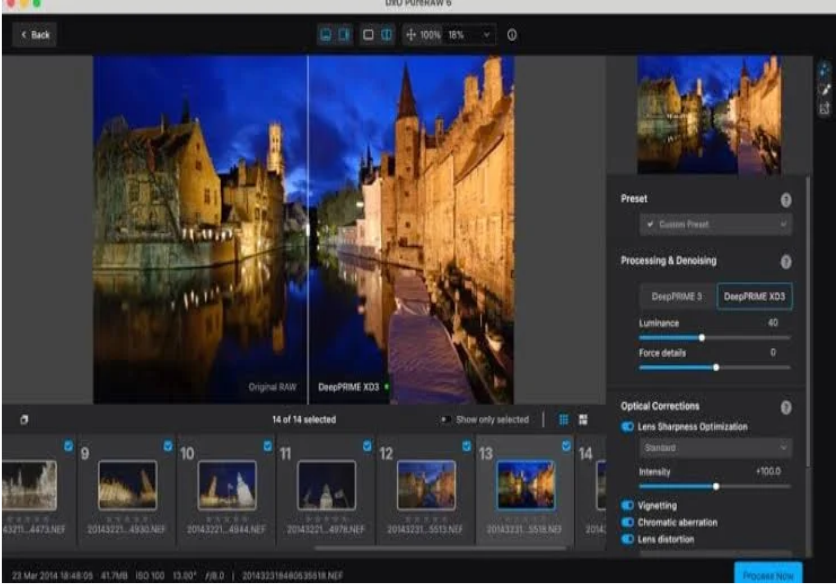Image resolution: width=836 pixels, height=584 pixels.
Task: Switch filmstrip to large thumbnail view
Action: click(583, 420)
